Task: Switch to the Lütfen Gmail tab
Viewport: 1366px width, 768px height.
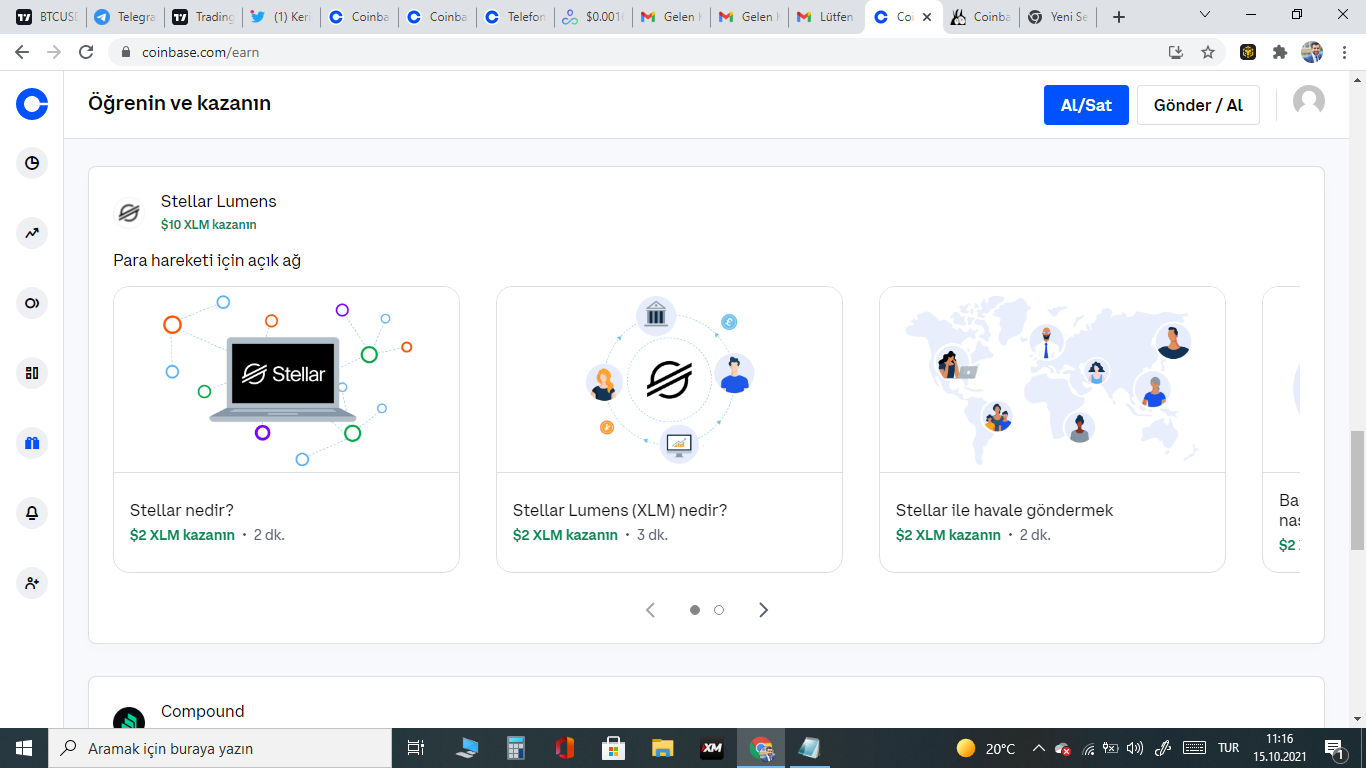Action: [x=826, y=17]
